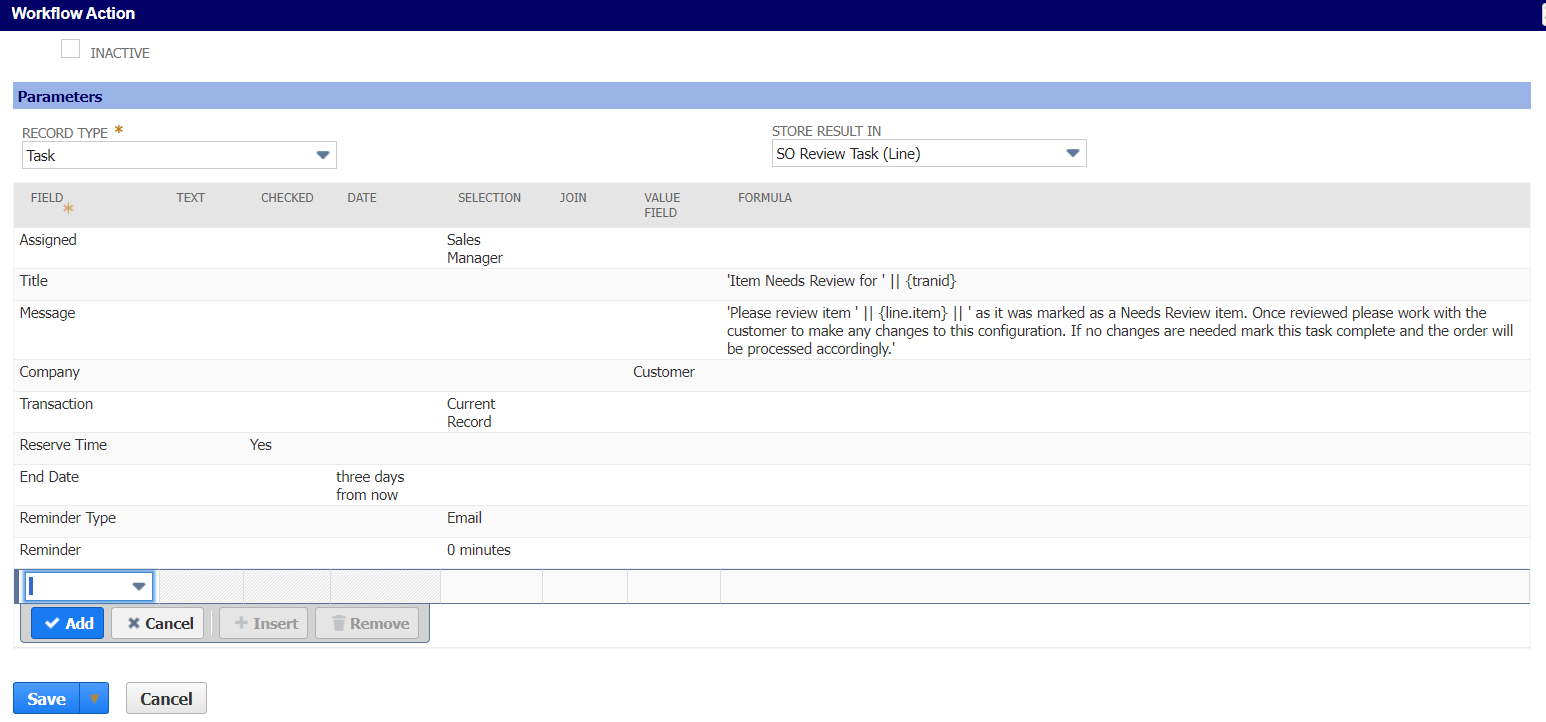Click the empty Selection cell in new row
This screenshot has height=722, width=1546.
pyautogui.click(x=491, y=586)
